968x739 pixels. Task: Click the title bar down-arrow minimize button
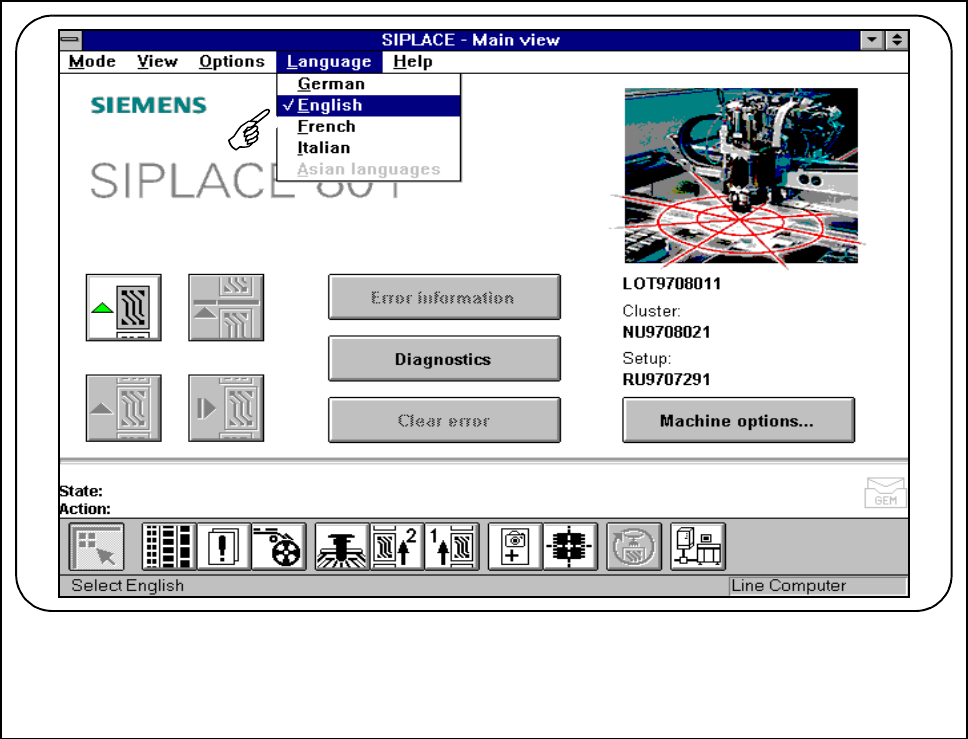tap(872, 40)
